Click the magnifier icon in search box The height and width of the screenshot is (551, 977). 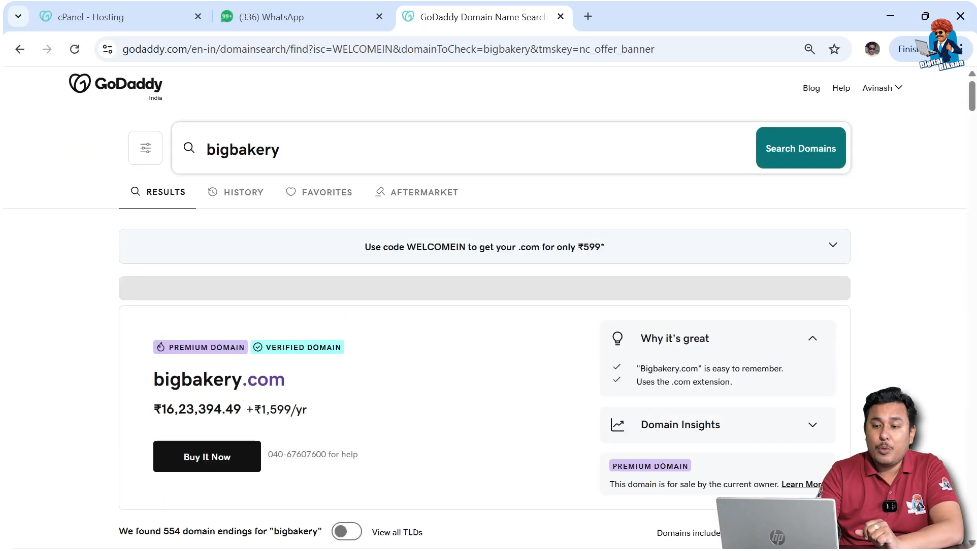189,148
